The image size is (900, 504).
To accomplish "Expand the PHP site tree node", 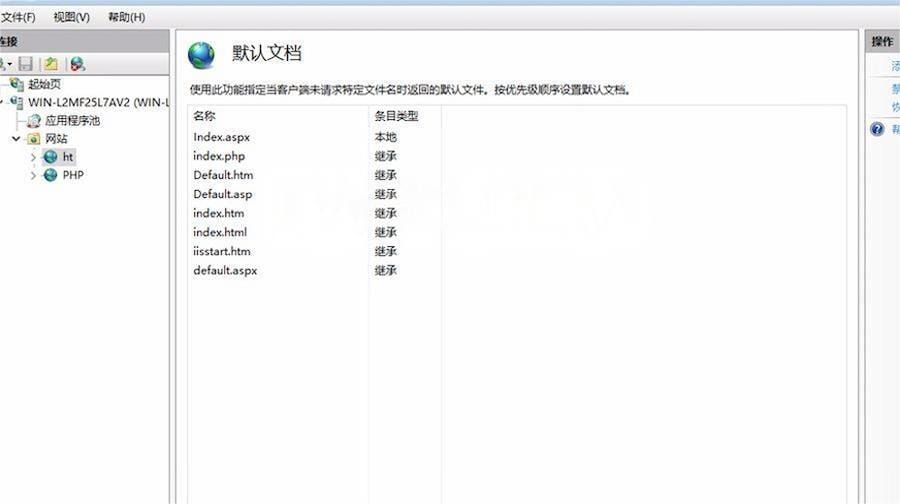I will pos(33,175).
